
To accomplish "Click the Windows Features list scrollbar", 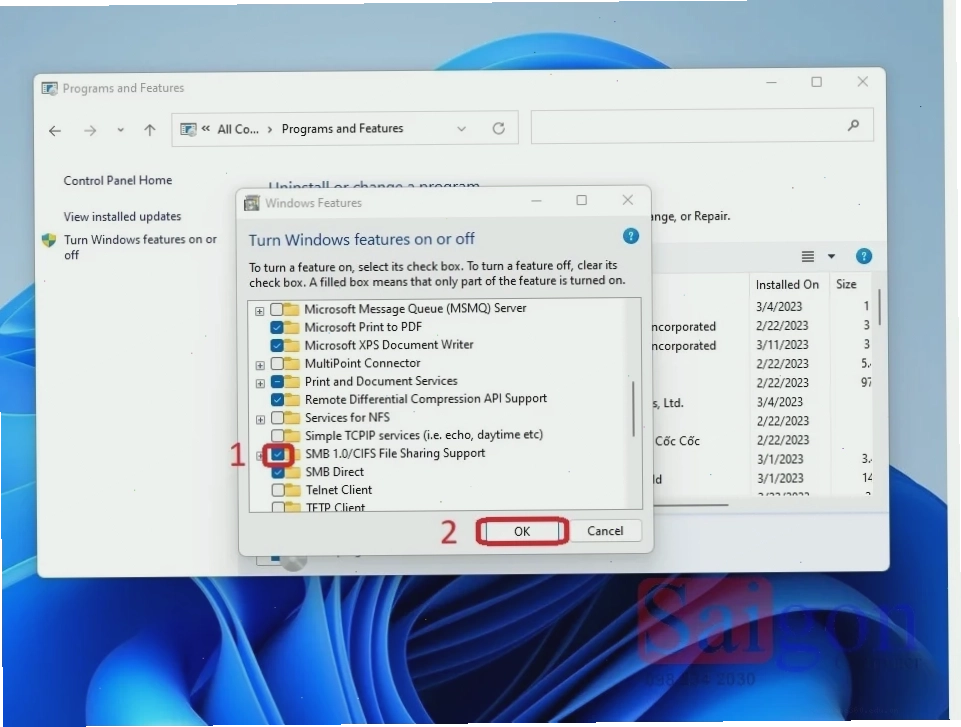I will pos(633,409).
